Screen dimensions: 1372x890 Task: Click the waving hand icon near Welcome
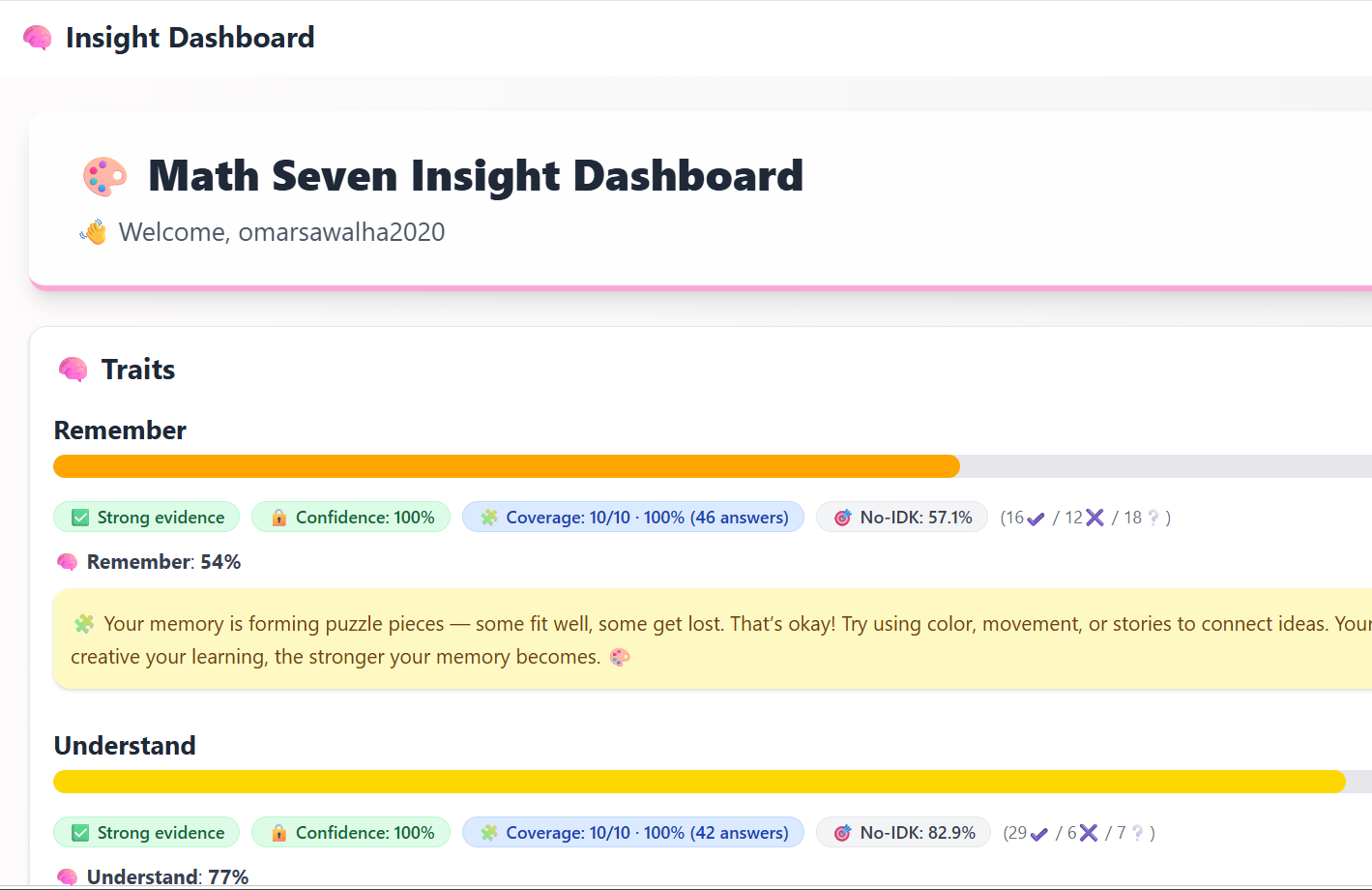point(94,232)
